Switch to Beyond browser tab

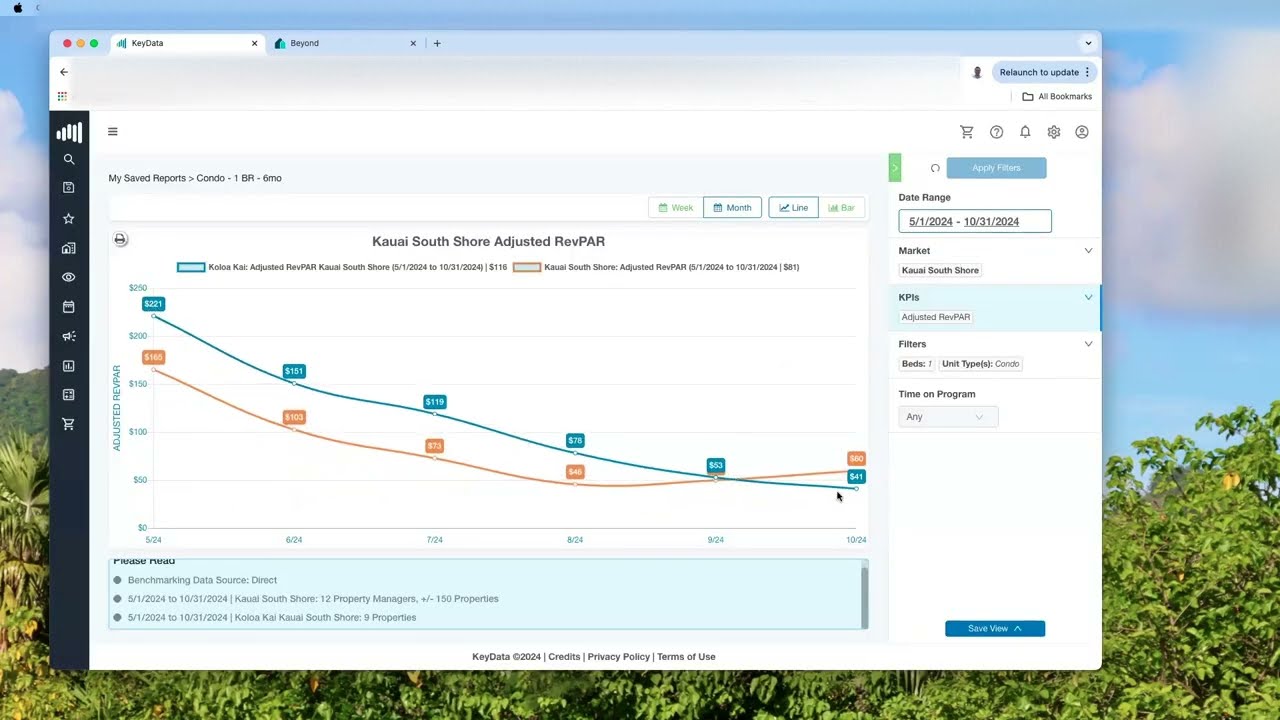pos(346,44)
